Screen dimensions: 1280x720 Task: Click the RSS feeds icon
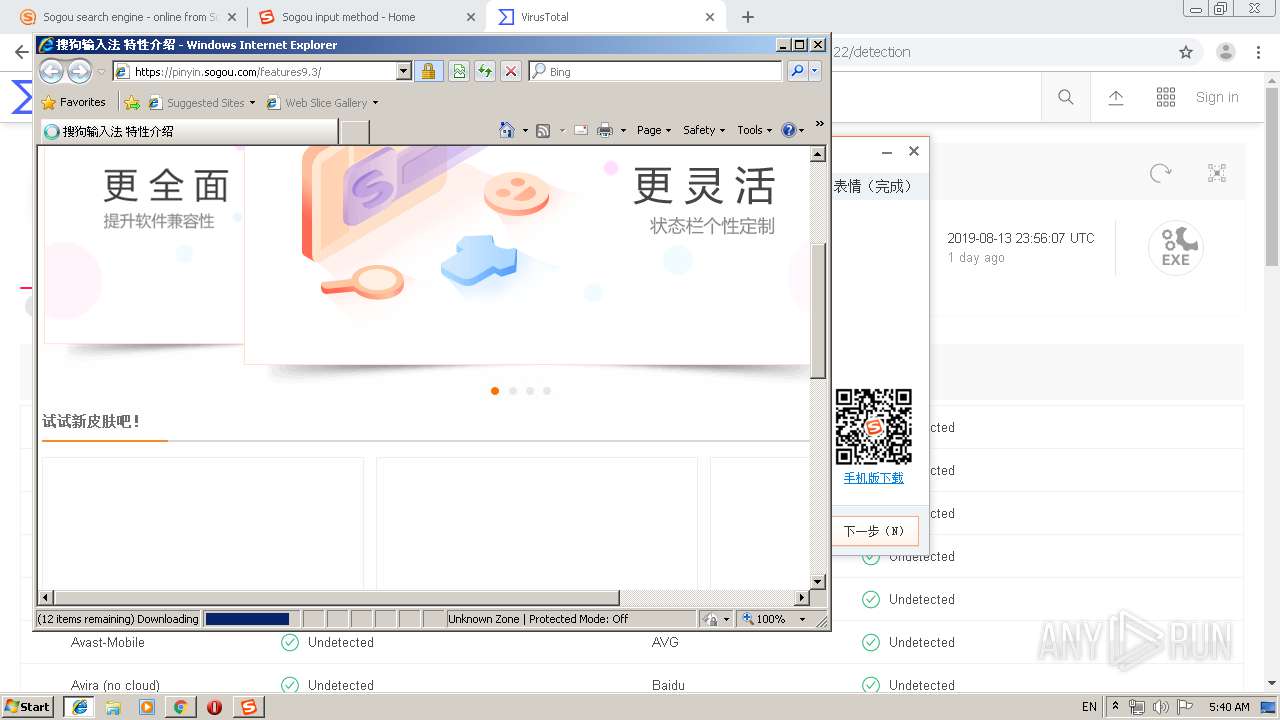tap(543, 130)
